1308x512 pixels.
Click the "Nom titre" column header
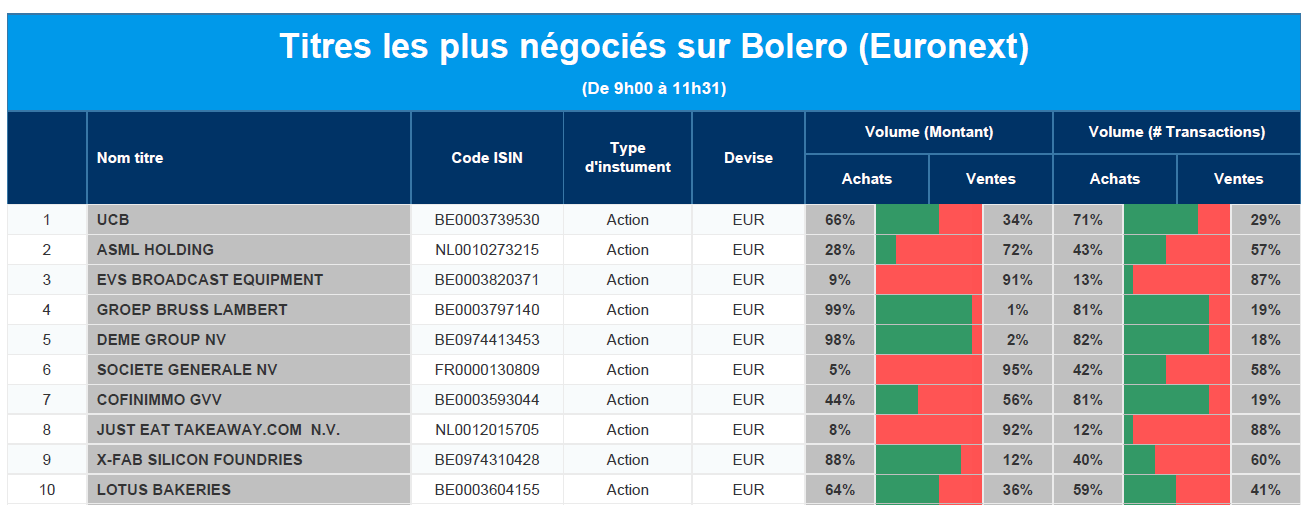[x=130, y=158]
